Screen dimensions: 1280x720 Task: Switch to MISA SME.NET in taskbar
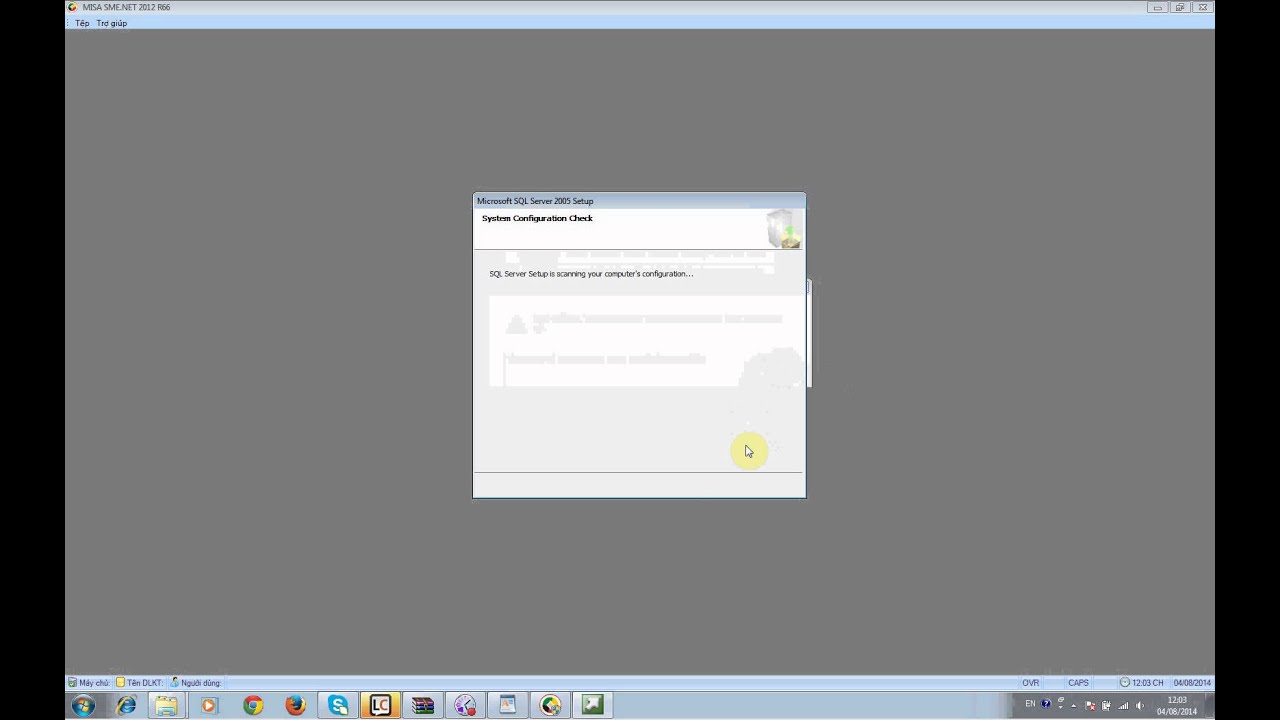(x=550, y=705)
